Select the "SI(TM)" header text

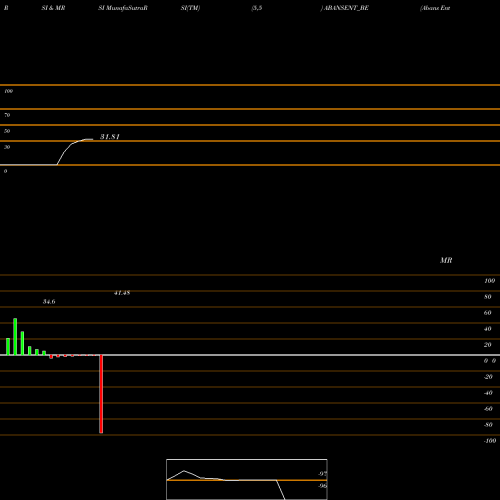tap(190, 8)
